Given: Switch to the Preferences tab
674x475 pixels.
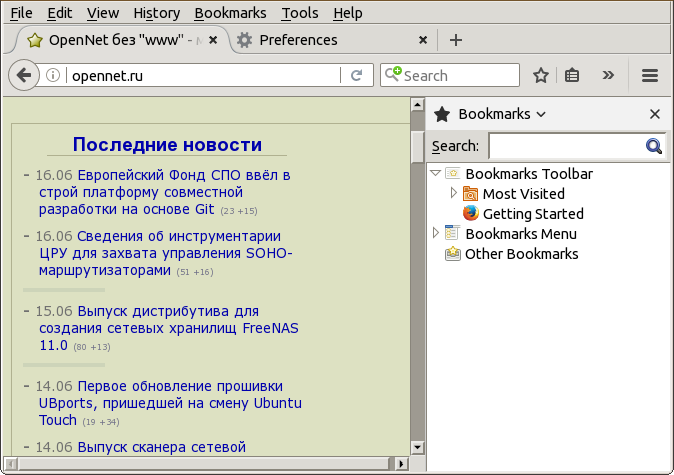Looking at the screenshot, I should click(x=298, y=40).
